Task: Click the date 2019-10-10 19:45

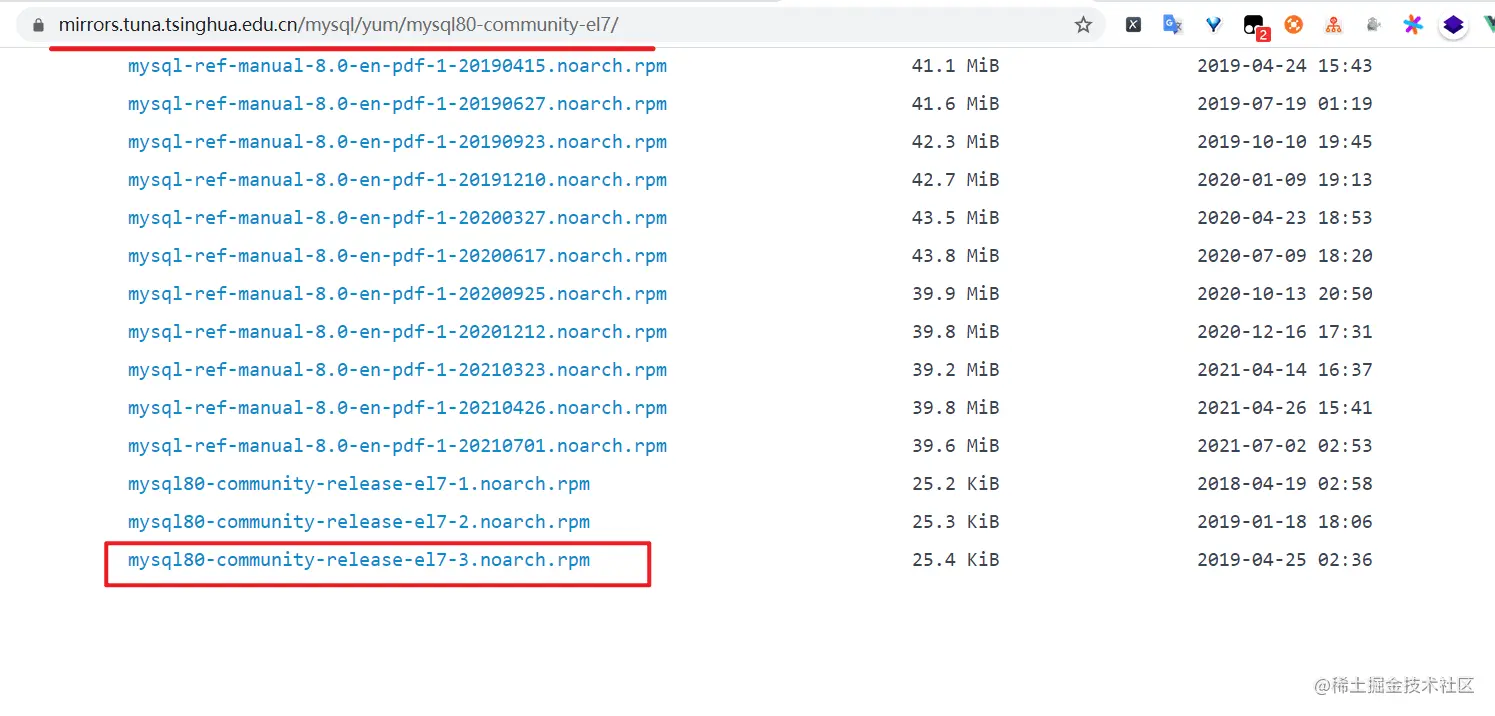Action: tap(1284, 142)
